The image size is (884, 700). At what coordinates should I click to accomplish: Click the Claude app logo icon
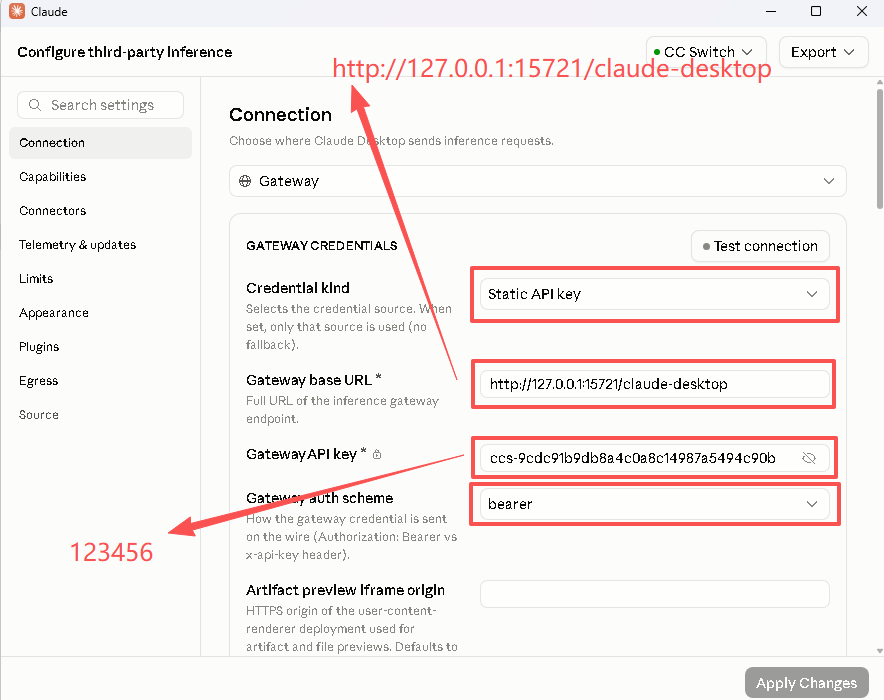[17, 11]
